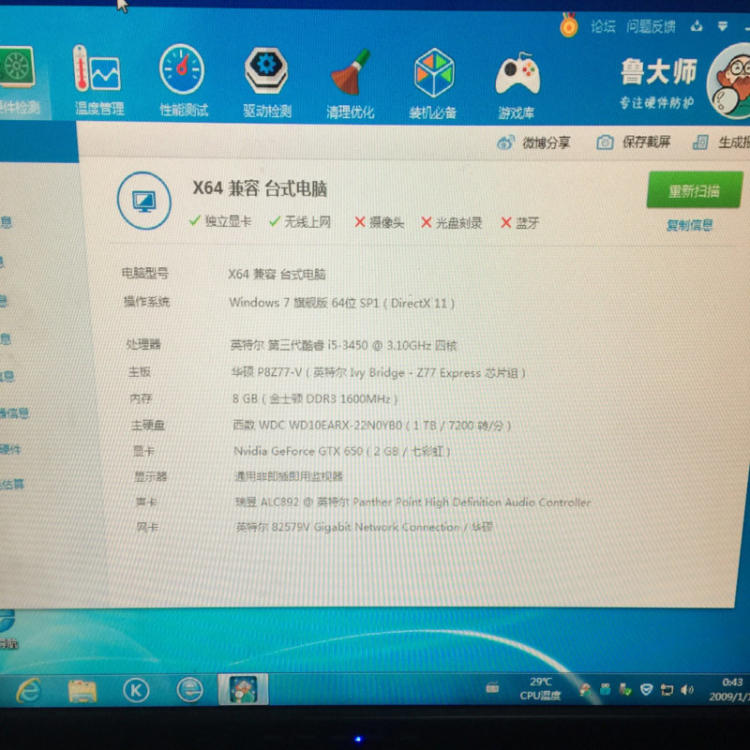Click the green 重新扫描 rescan button
The width and height of the screenshot is (750, 750).
695,190
